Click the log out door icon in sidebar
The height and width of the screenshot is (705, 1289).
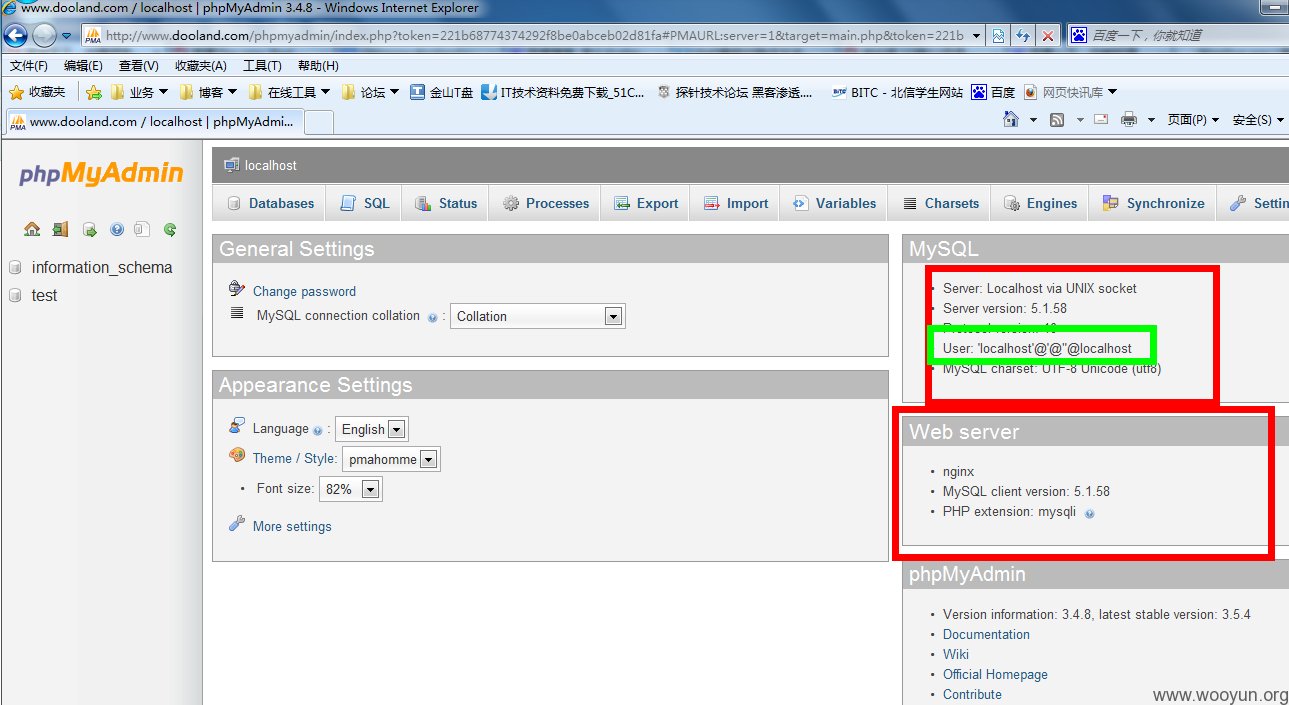(60, 229)
